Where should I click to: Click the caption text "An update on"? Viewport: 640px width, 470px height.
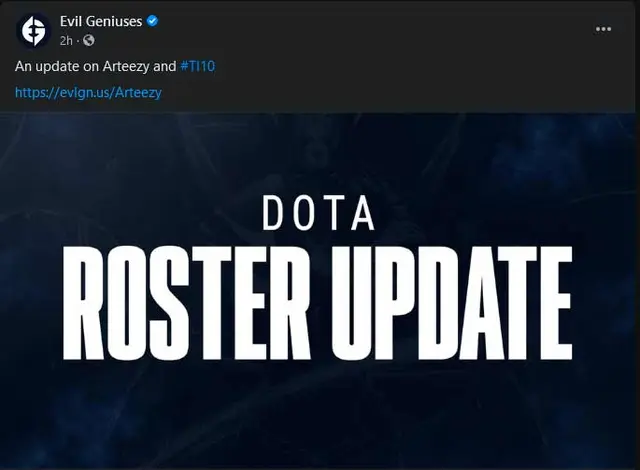57,66
